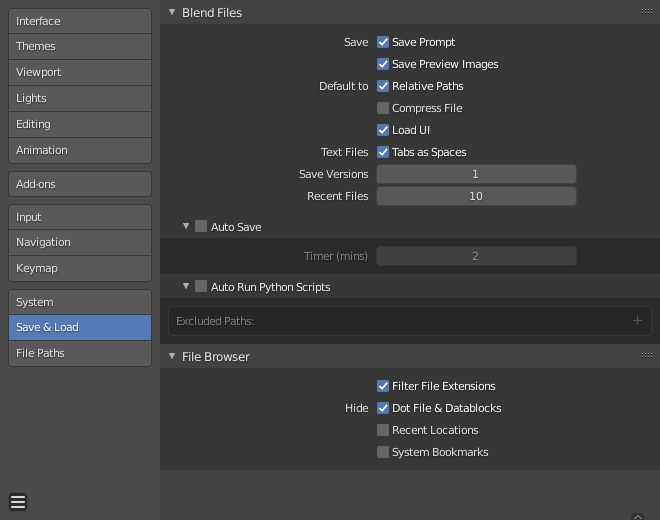Click the active Save & Load tab

coord(80,327)
